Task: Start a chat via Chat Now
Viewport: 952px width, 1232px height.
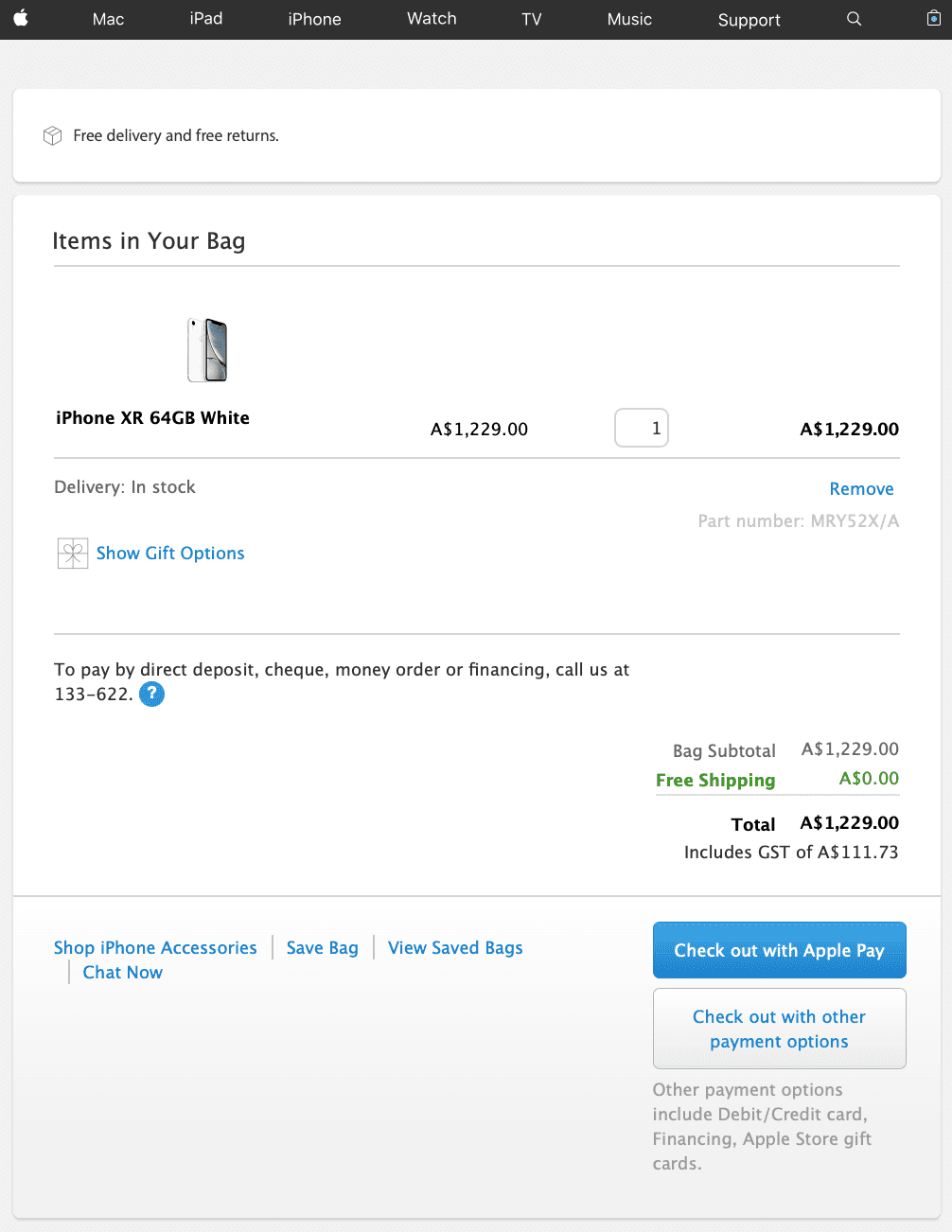Action: click(123, 973)
